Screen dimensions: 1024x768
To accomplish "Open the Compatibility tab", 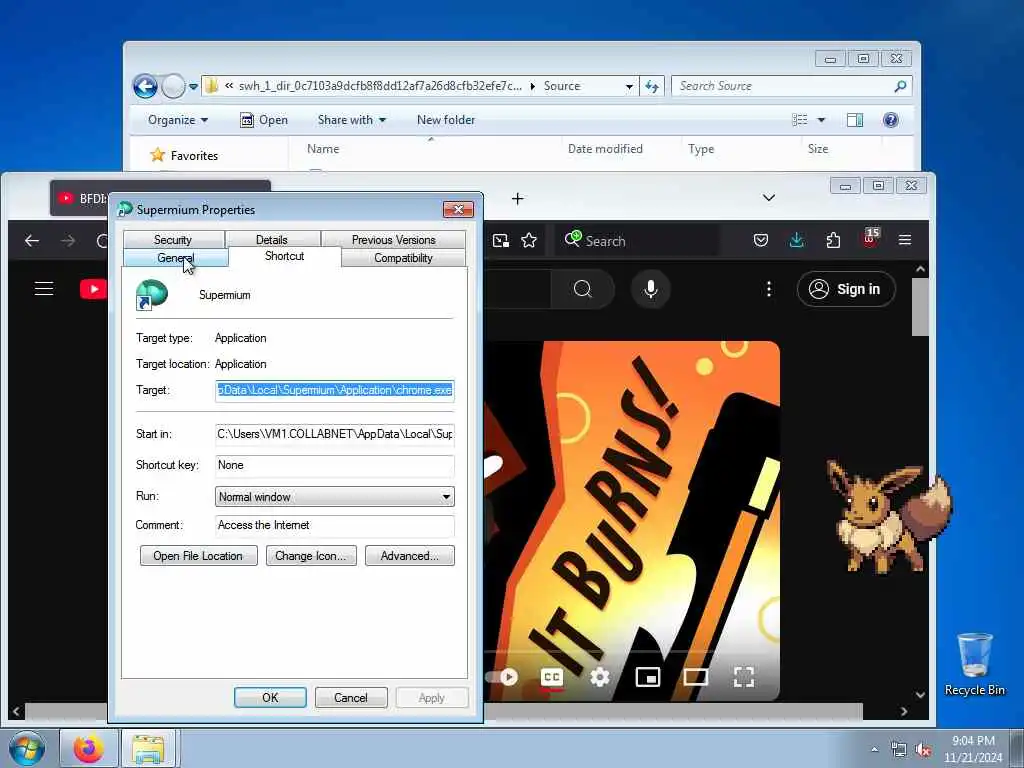I will (x=404, y=258).
